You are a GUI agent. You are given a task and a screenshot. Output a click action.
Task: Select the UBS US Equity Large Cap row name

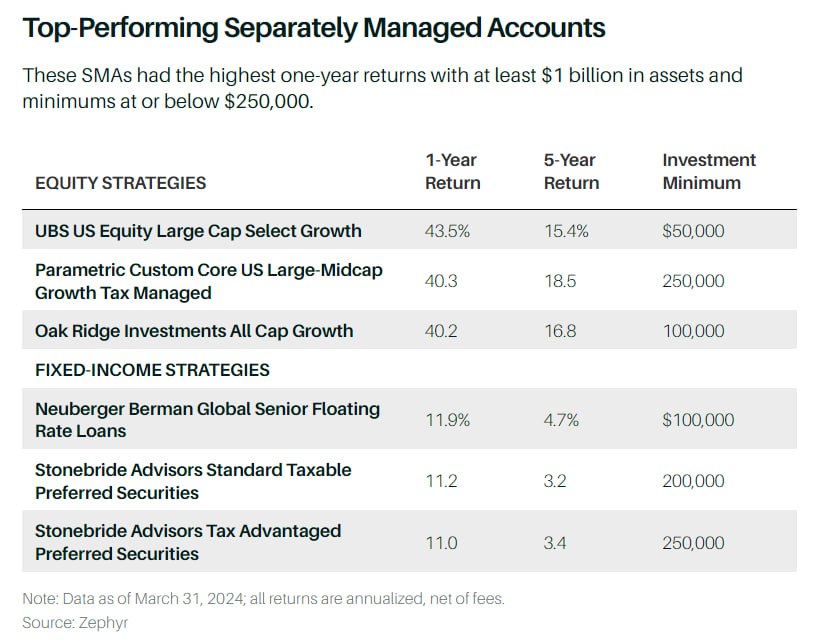[x=198, y=231]
